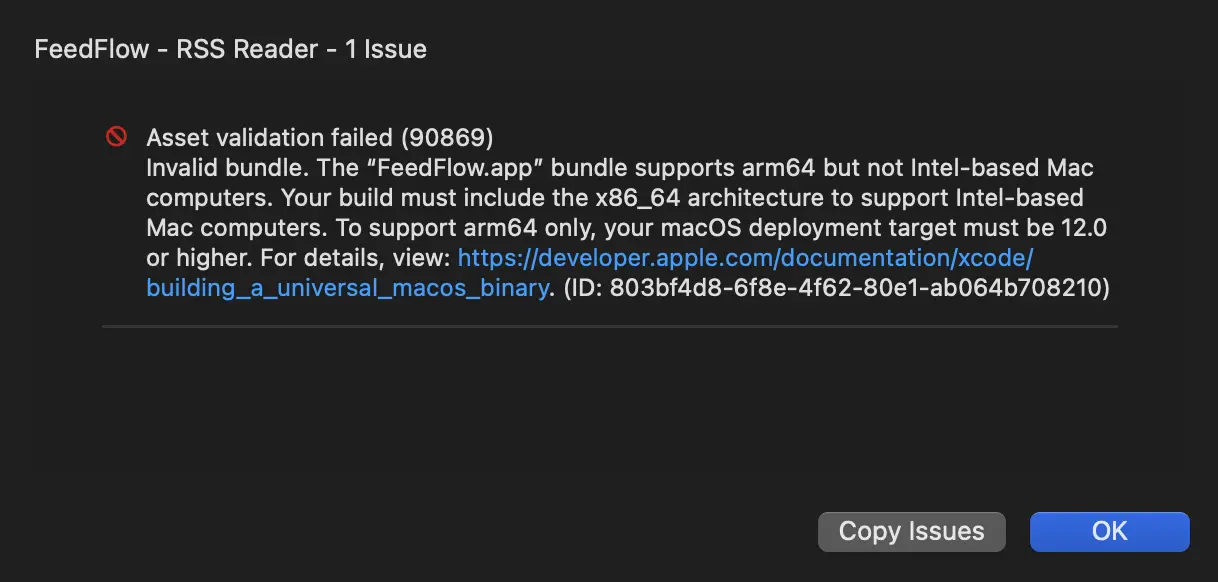
Task: Click the empty issue list area below separator
Action: (x=609, y=410)
